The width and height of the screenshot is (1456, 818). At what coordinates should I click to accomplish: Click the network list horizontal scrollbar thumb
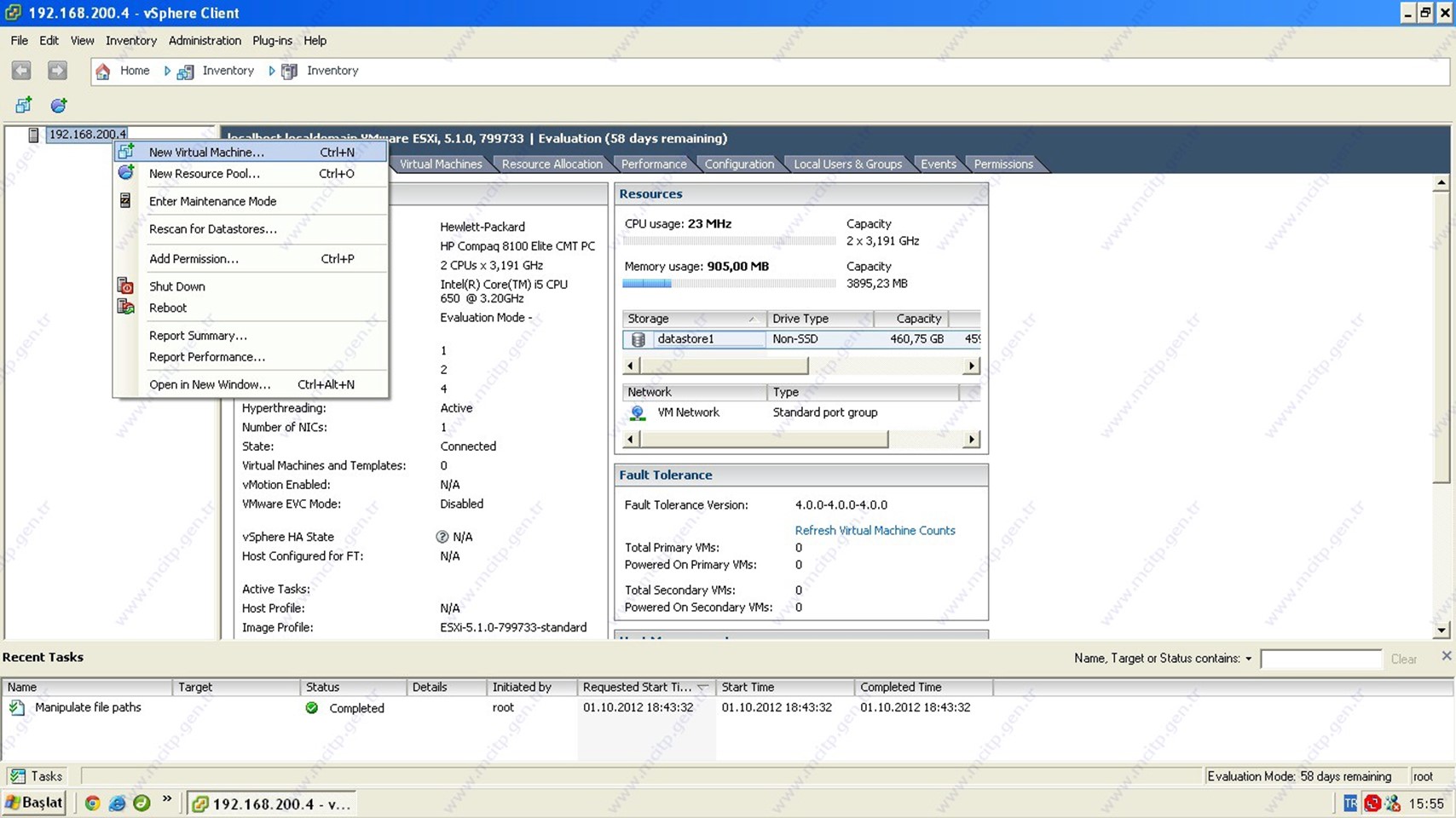click(x=764, y=440)
